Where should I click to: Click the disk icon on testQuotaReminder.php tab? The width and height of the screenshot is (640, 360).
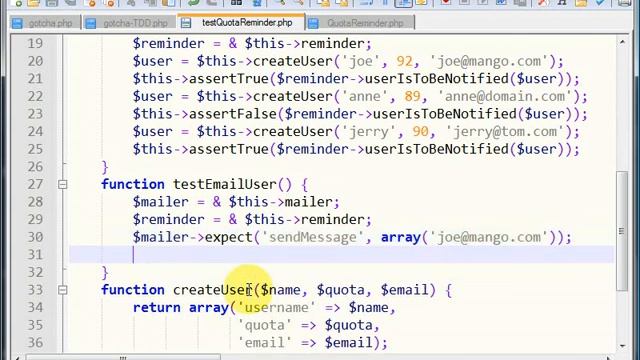[x=186, y=23]
